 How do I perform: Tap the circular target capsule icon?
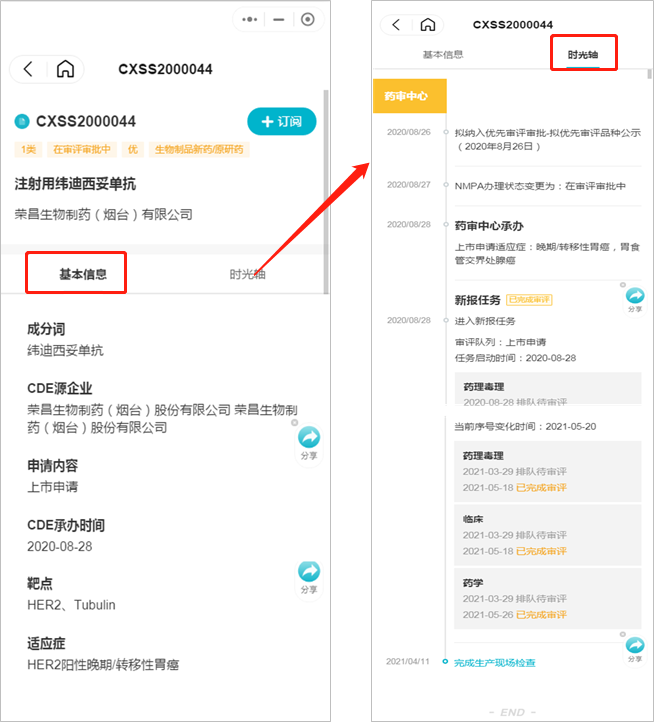(x=307, y=19)
